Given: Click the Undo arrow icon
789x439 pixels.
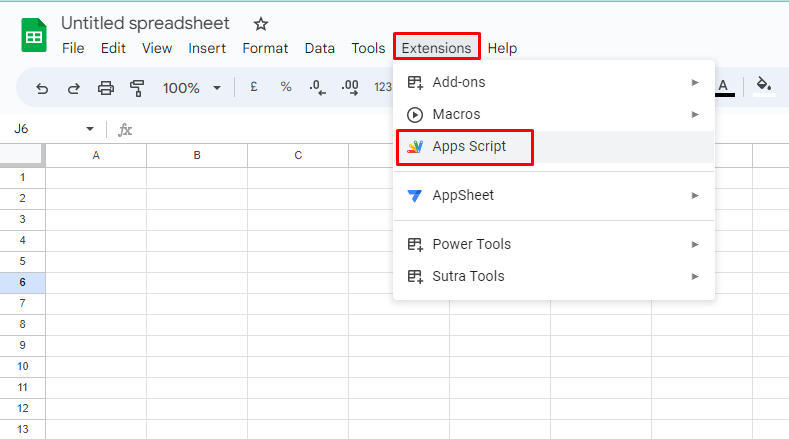Looking at the screenshot, I should (42, 89).
